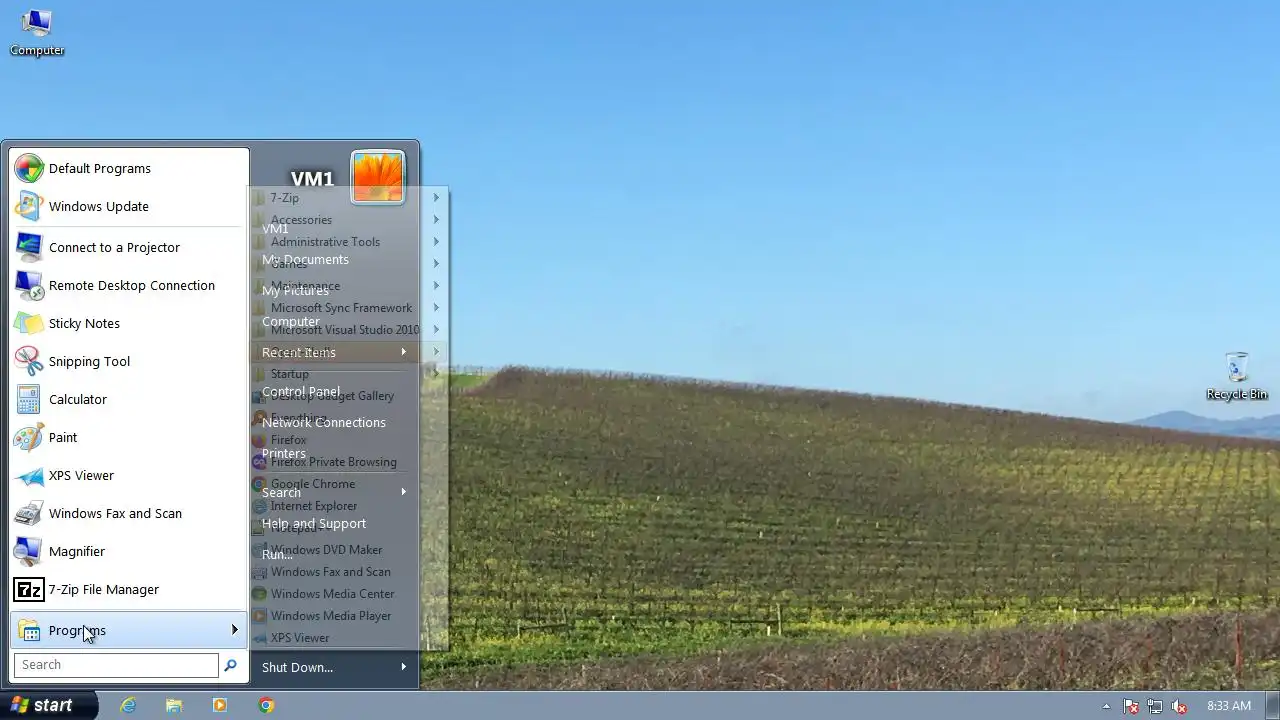Start the Snipping Tool
Image resolution: width=1280 pixels, height=720 pixels.
(x=129, y=361)
